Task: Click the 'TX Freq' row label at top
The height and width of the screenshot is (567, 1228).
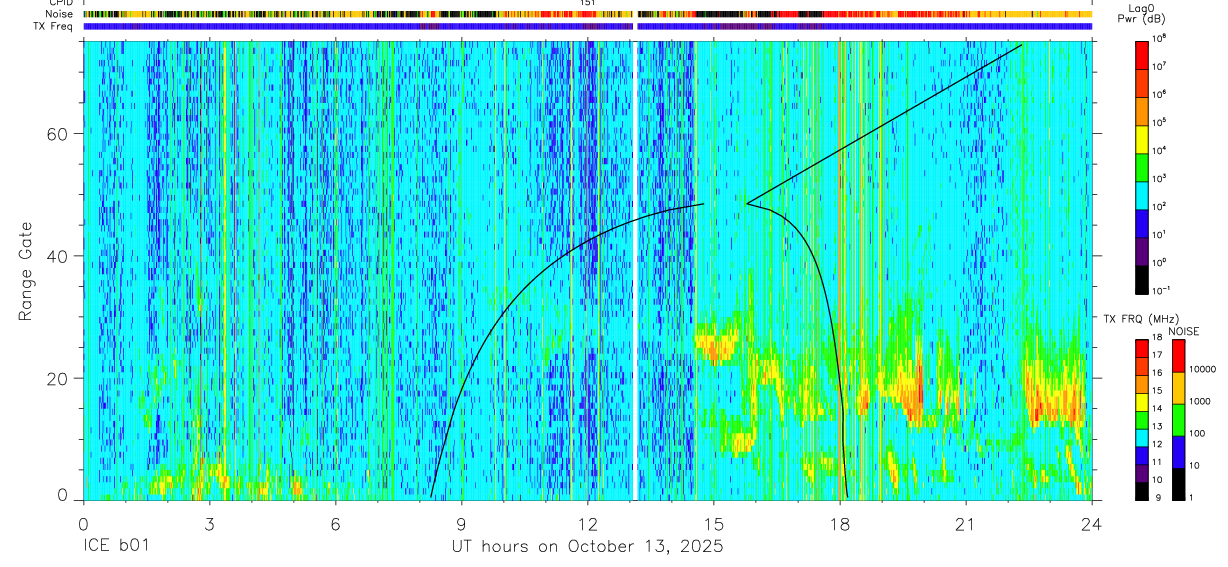Action: 54,26
